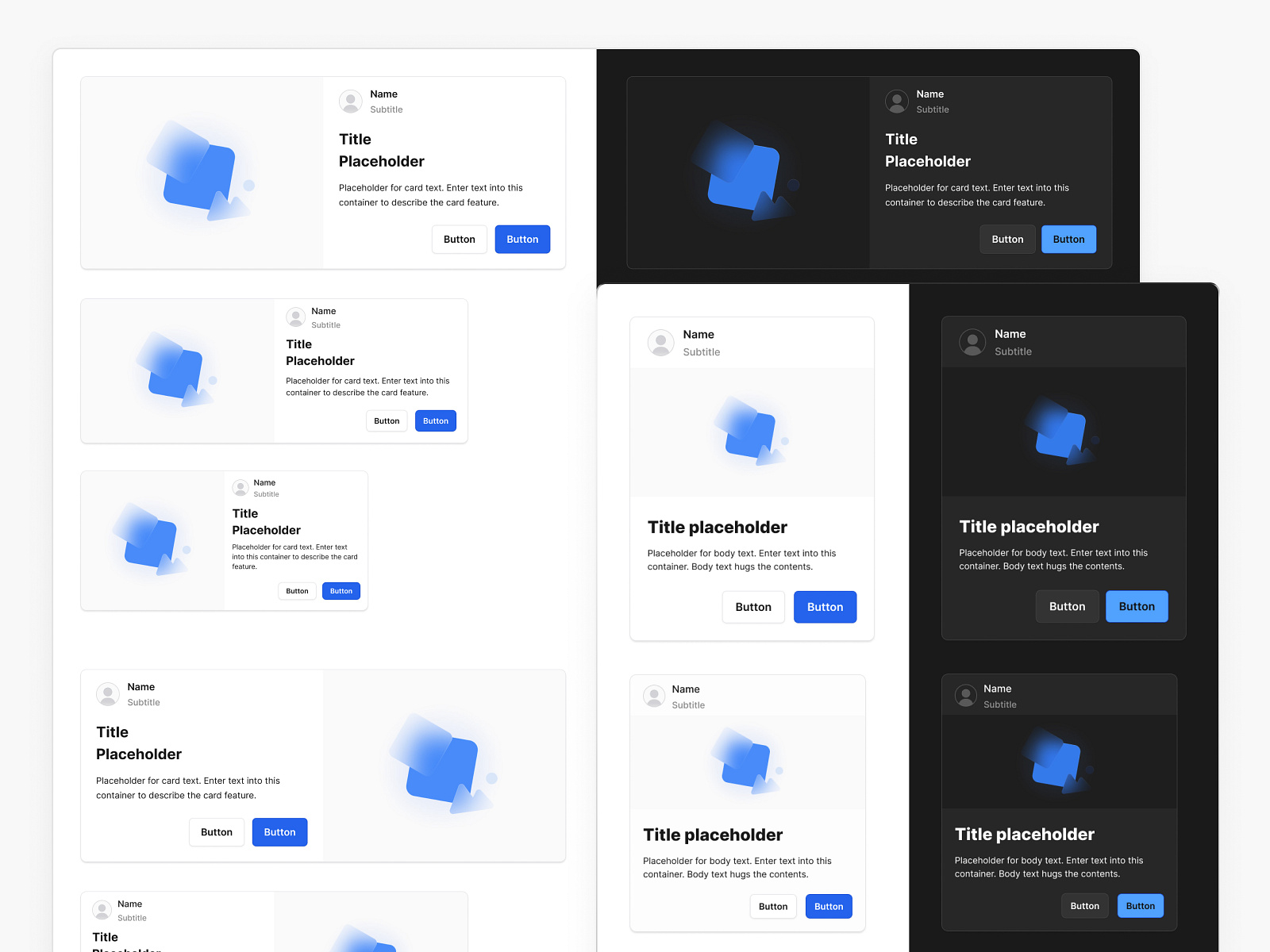Click the avatar icon in the dark vertical card
This screenshot has height=952, width=1270.
pos(972,342)
